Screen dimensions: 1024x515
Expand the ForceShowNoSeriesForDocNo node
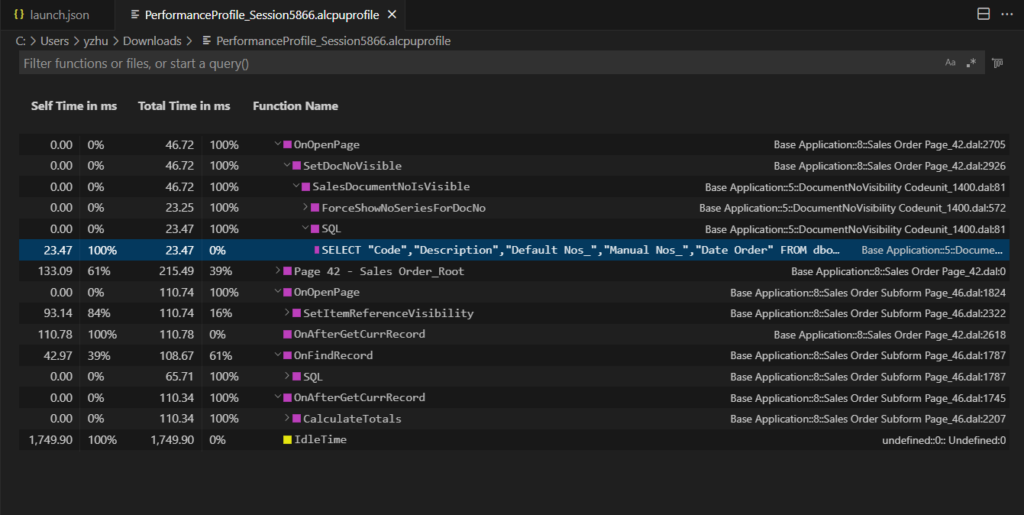click(306, 208)
